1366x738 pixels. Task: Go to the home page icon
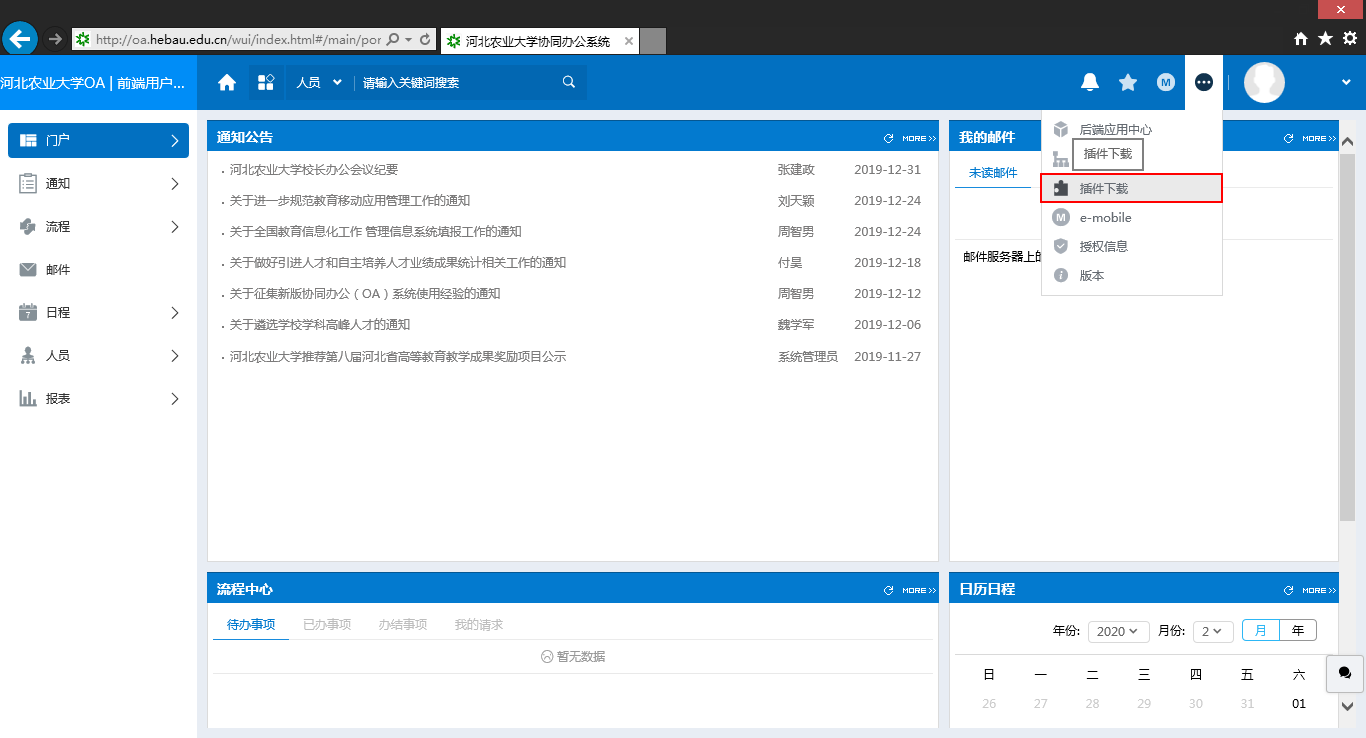pyautogui.click(x=227, y=83)
